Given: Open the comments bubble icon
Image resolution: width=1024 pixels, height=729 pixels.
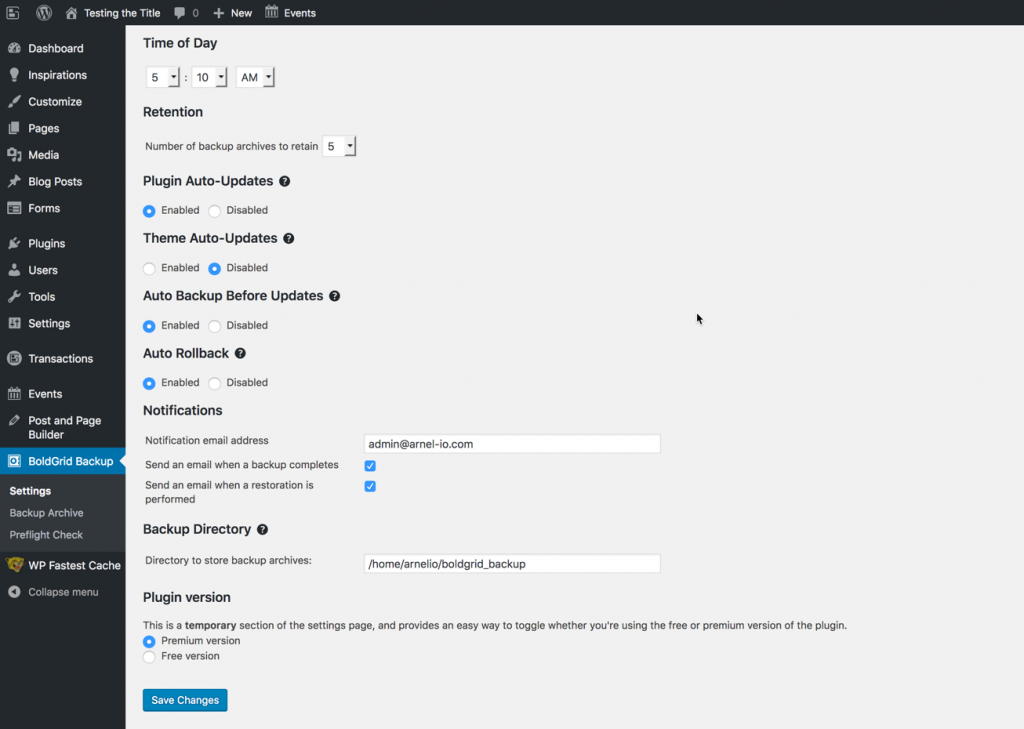Looking at the screenshot, I should click(181, 12).
